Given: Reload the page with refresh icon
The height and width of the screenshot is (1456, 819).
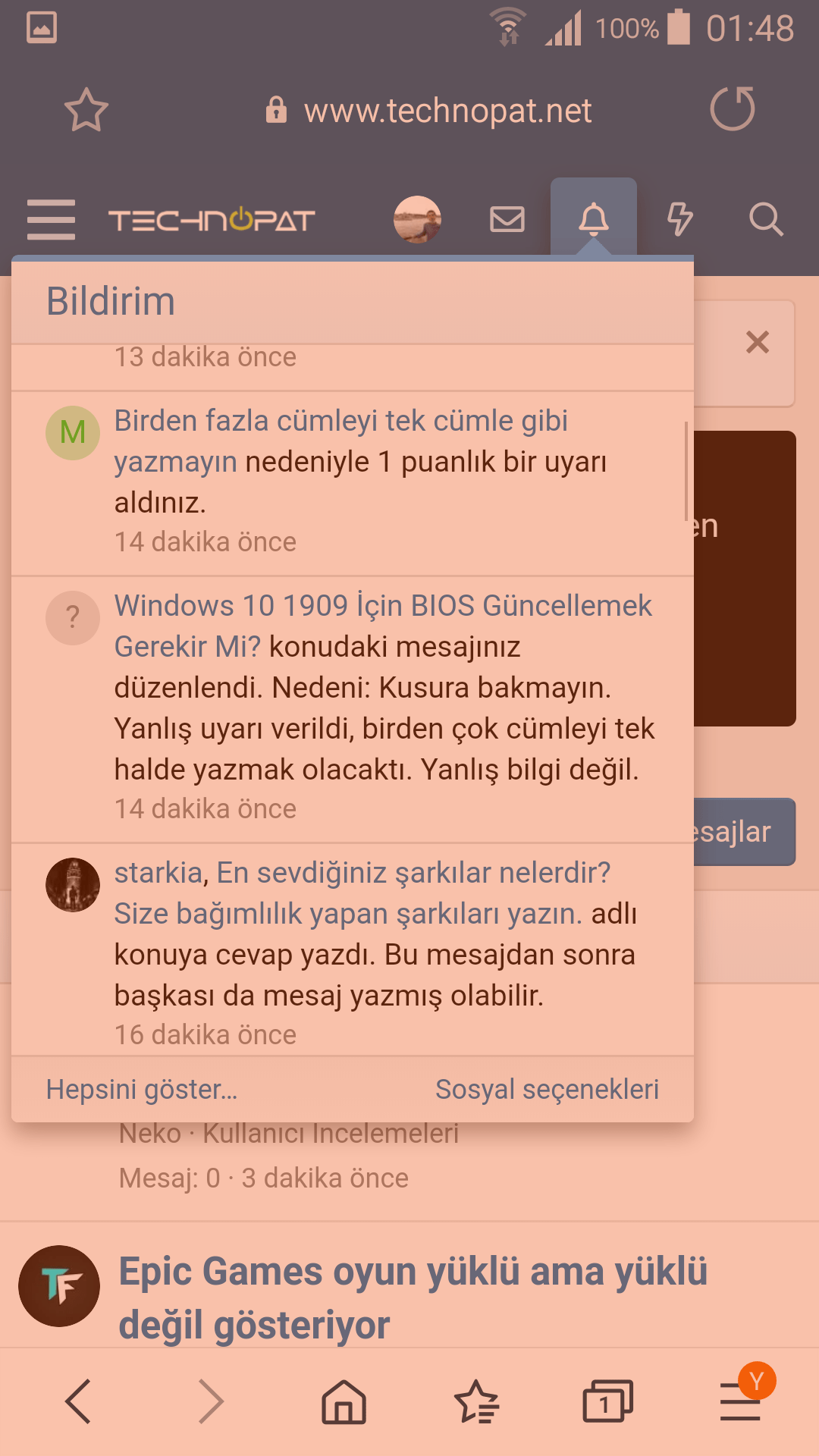Looking at the screenshot, I should tap(733, 109).
